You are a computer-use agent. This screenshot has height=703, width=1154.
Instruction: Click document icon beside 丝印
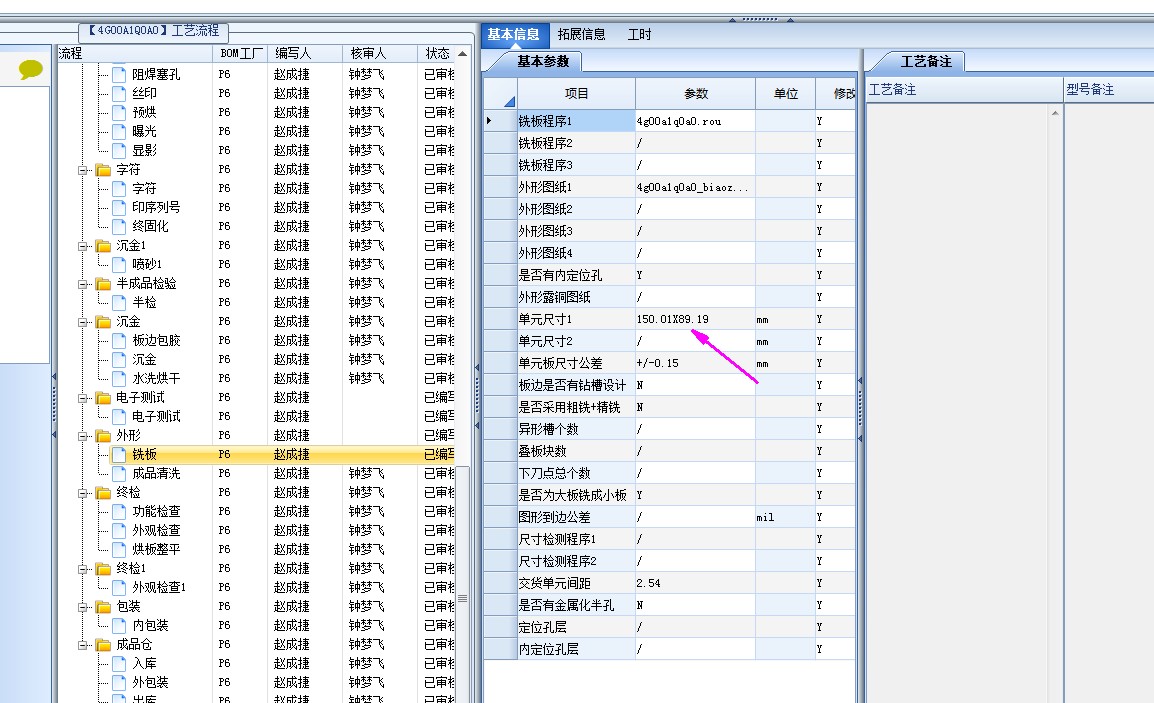coord(119,93)
